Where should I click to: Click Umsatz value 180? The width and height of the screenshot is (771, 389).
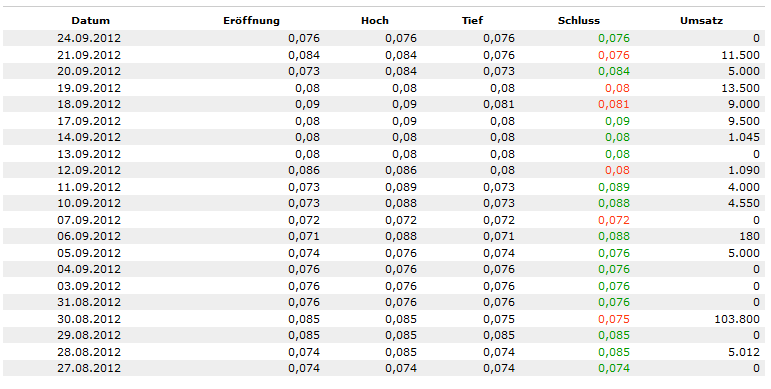click(x=749, y=237)
